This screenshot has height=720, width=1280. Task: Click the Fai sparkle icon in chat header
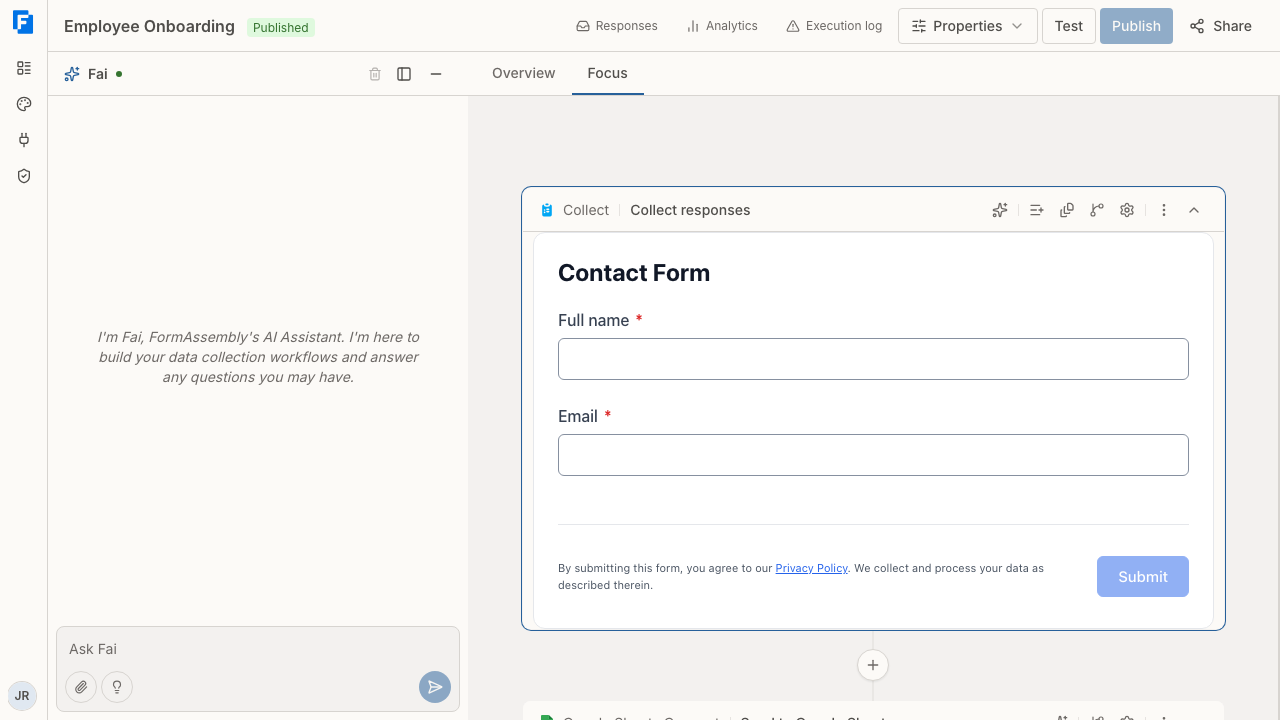(x=72, y=74)
